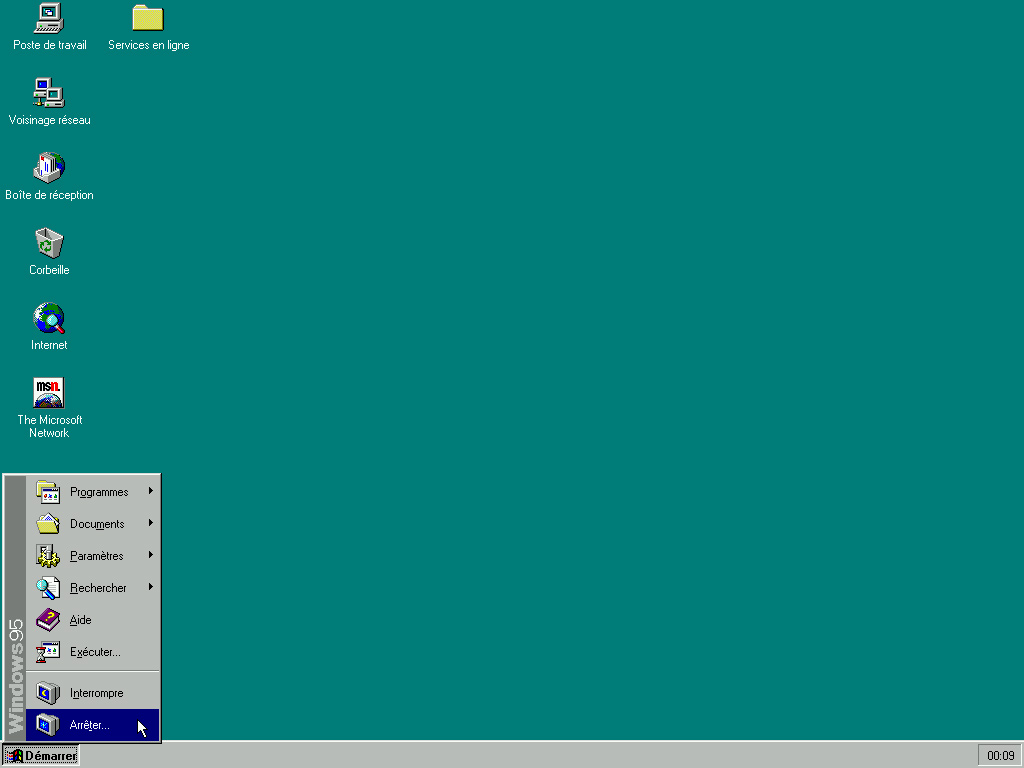Open the Paramètres menu entry
Image resolution: width=1024 pixels, height=768 pixels.
tap(92, 556)
